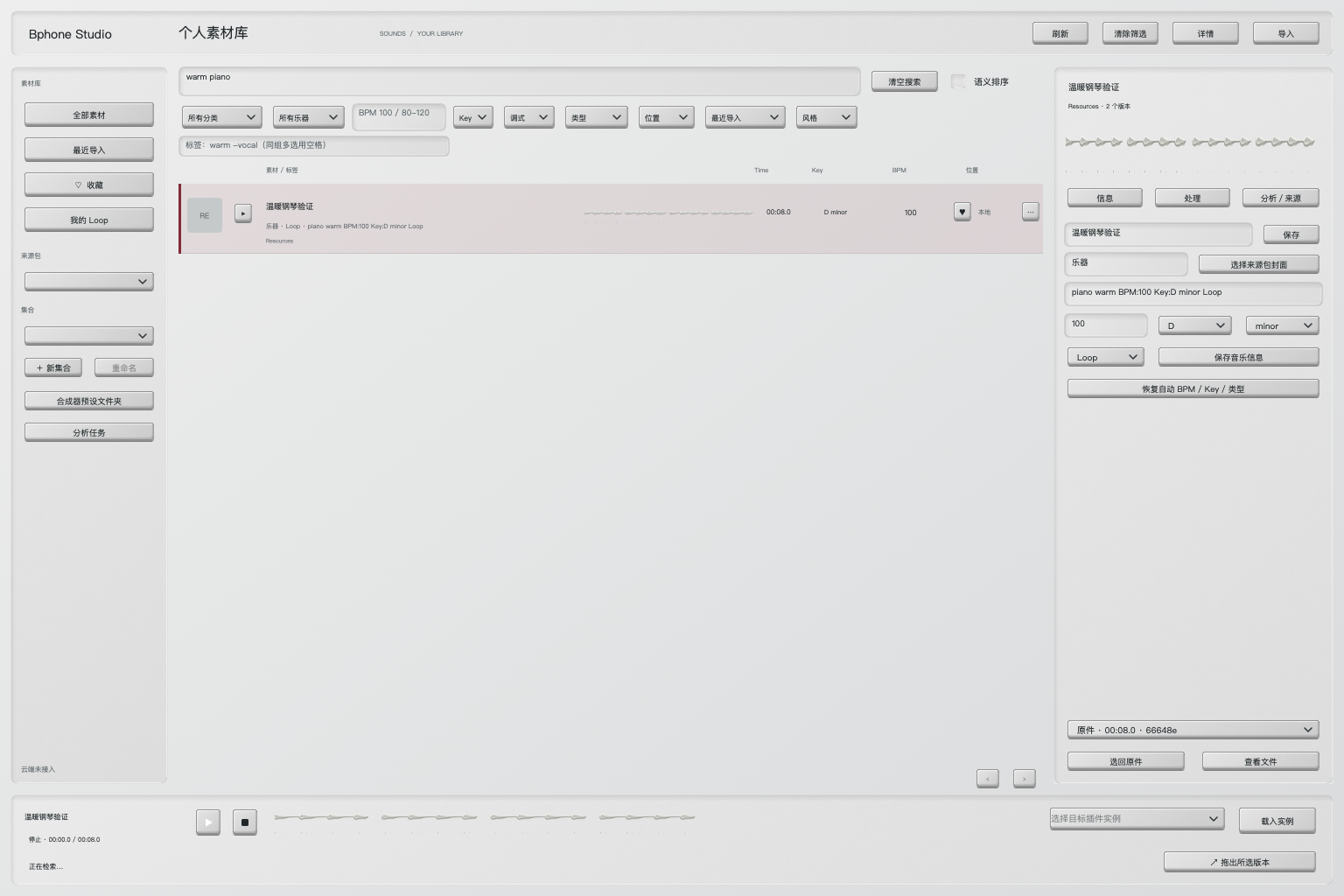Play the 温暖钢琴验证 row preview
The image size is (1344, 896).
[243, 213]
